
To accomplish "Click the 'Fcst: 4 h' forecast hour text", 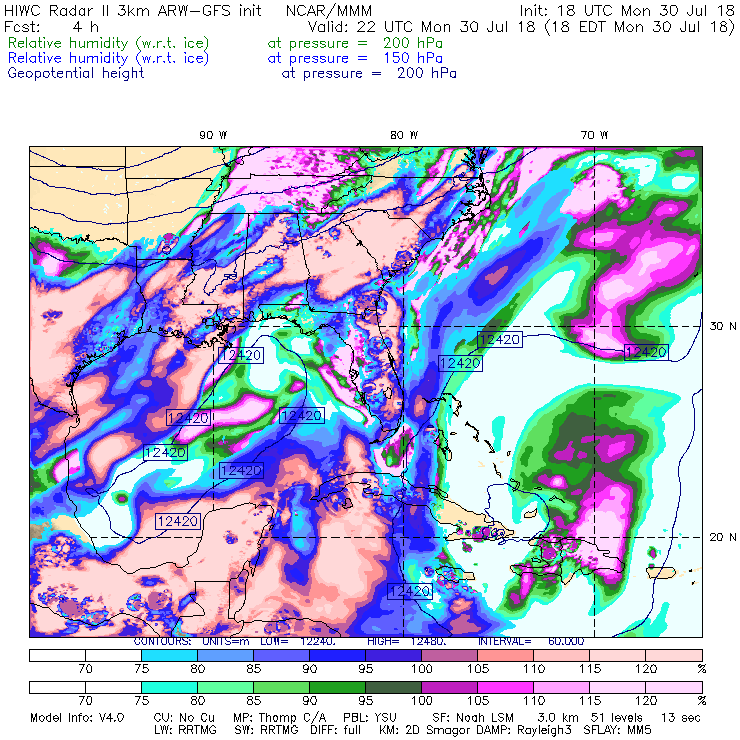I will (x=51, y=26).
